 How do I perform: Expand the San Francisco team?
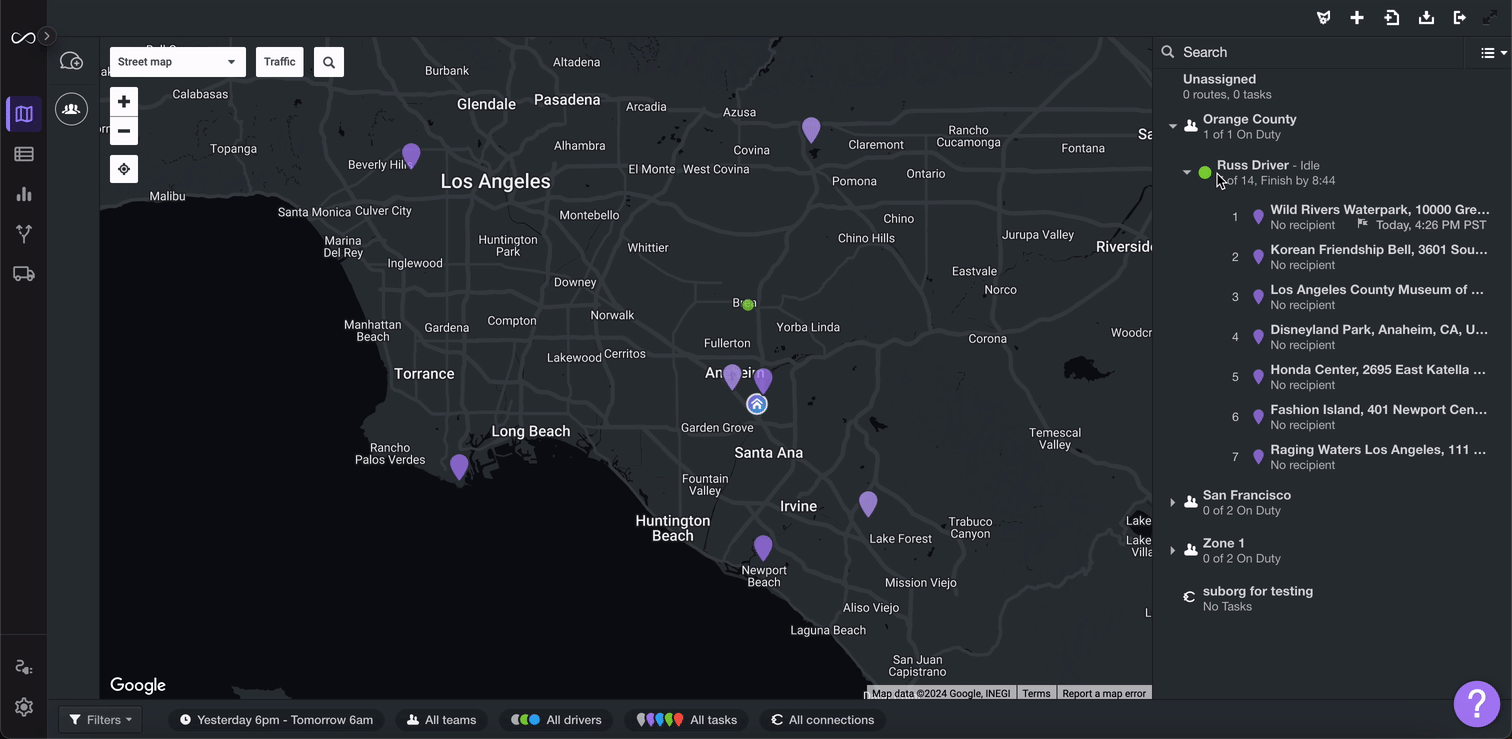pos(1173,502)
